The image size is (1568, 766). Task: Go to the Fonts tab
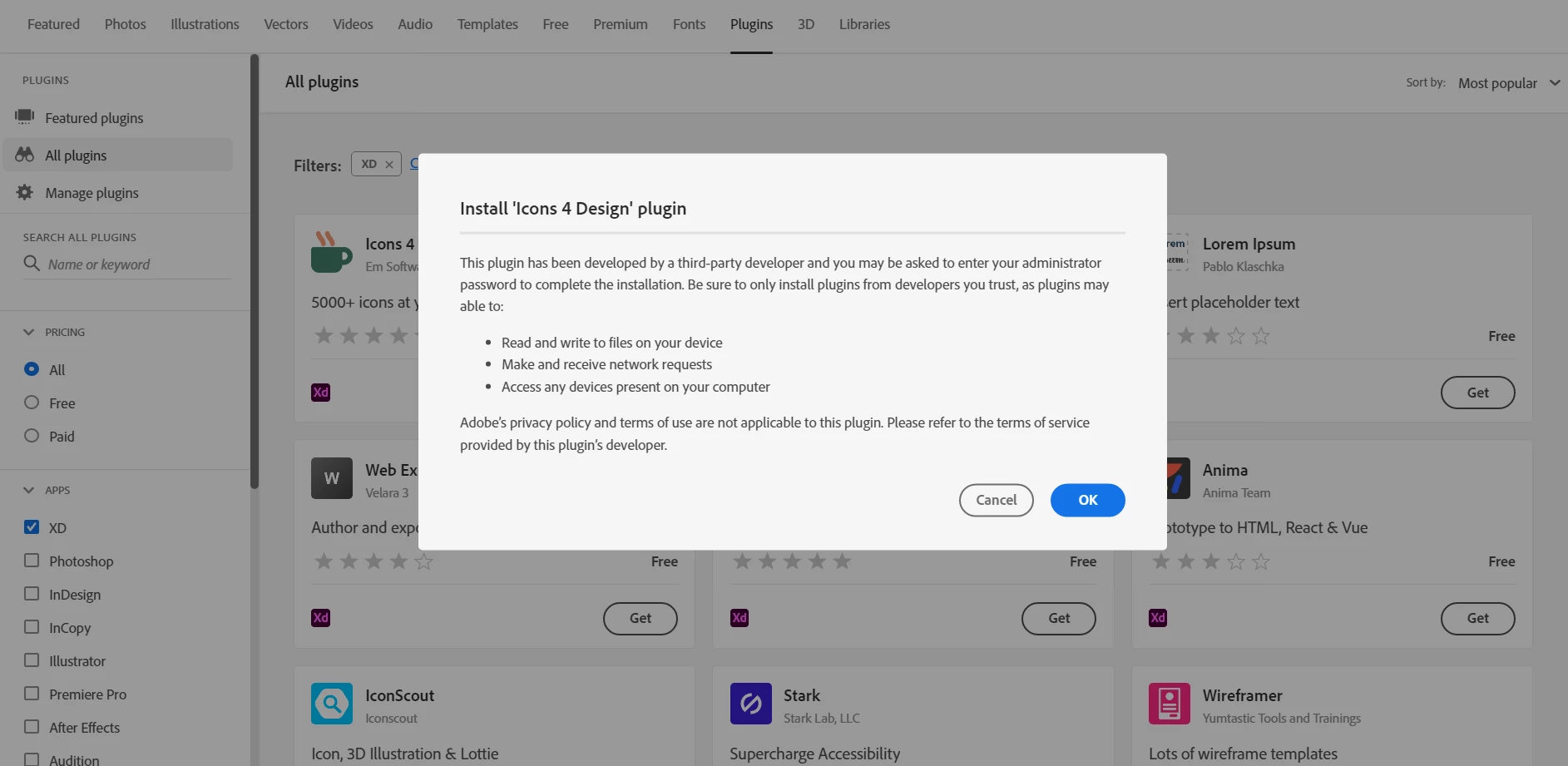[x=689, y=24]
